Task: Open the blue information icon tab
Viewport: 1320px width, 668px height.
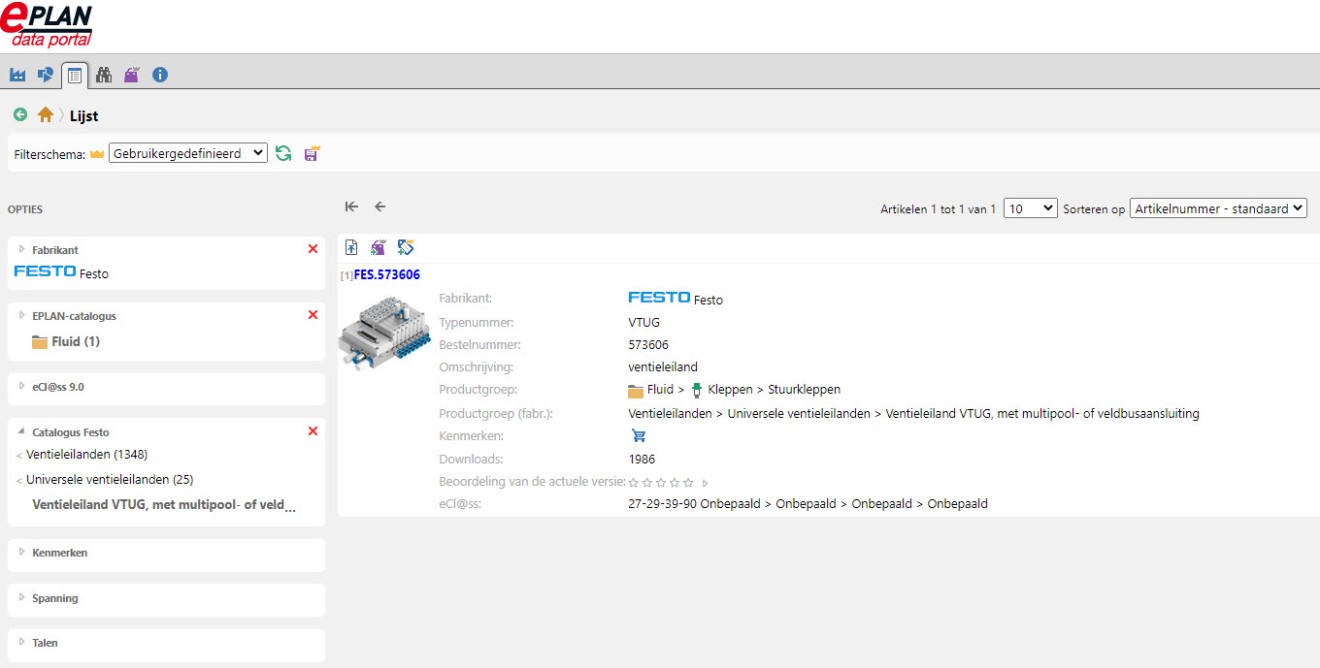Action: pyautogui.click(x=160, y=75)
